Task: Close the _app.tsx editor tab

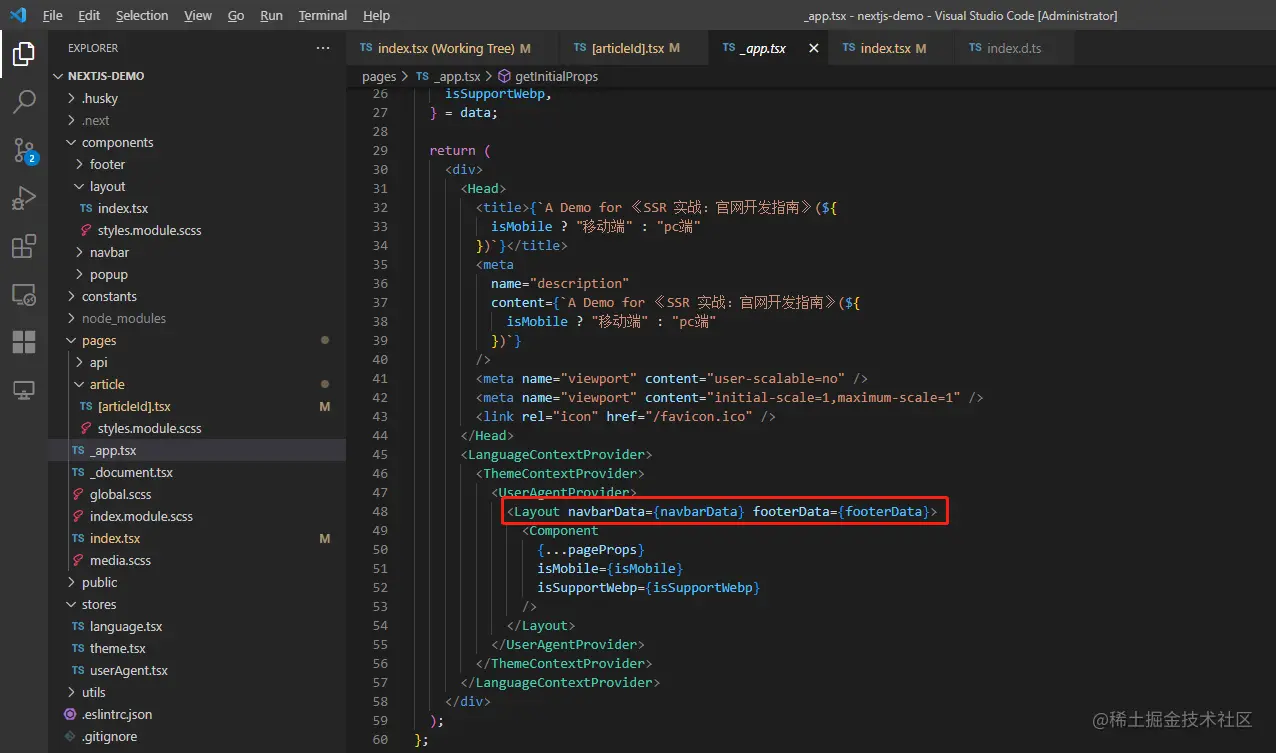Action: (x=814, y=48)
